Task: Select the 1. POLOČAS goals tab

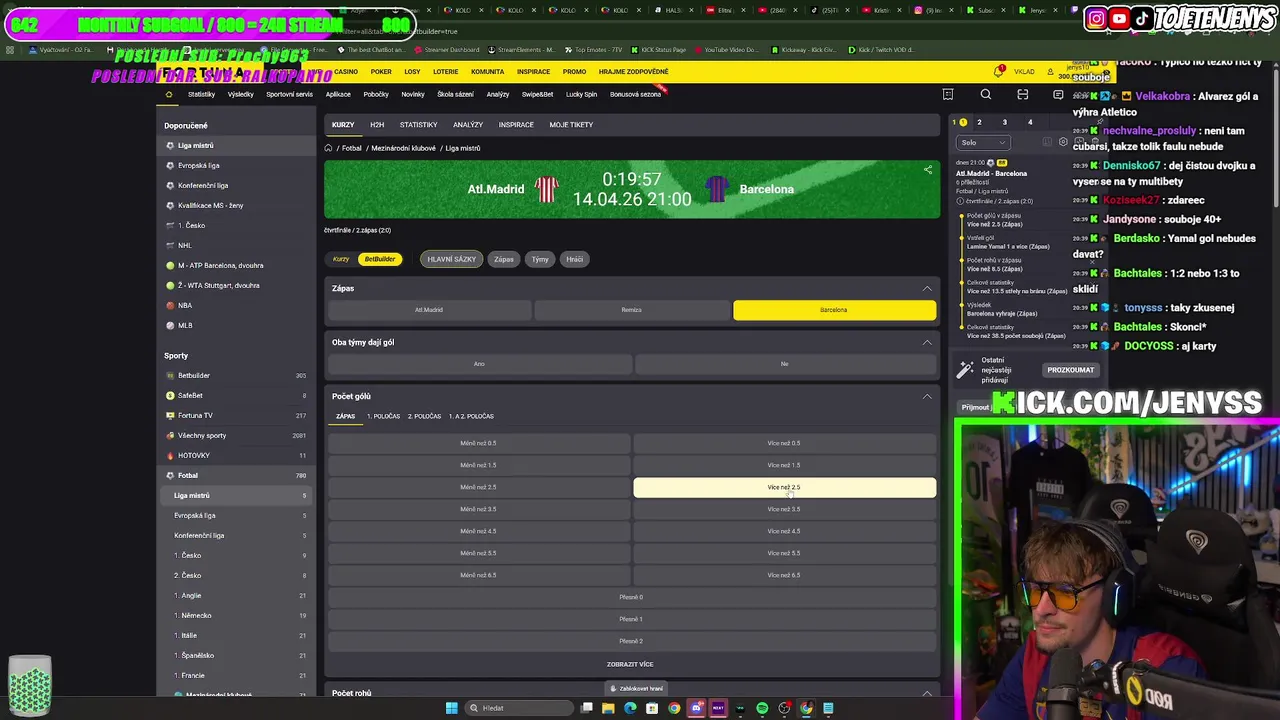Action: 383,416
